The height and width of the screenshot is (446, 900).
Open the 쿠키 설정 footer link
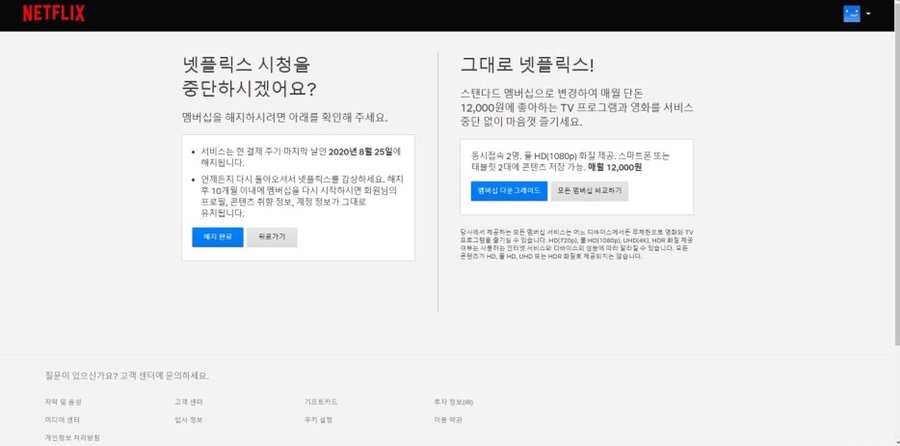(319, 420)
